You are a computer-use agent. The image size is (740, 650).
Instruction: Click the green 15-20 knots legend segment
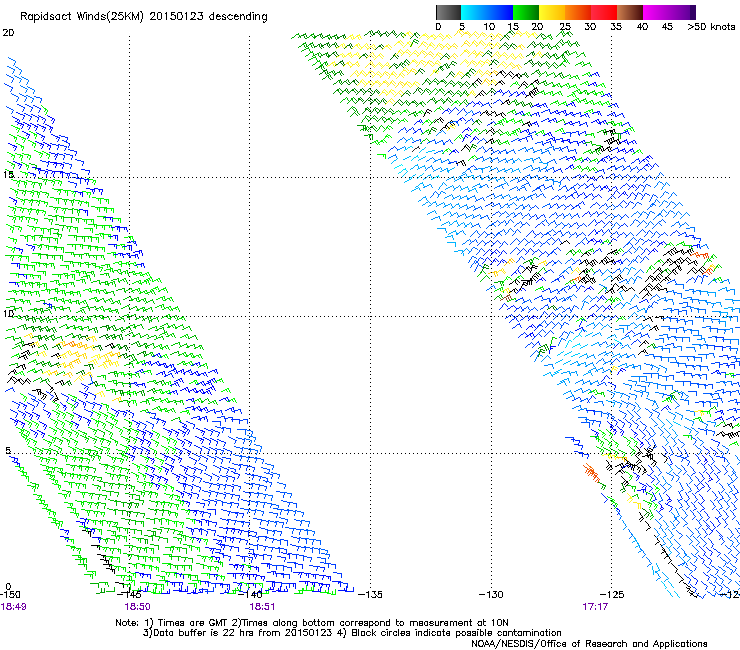tap(526, 12)
